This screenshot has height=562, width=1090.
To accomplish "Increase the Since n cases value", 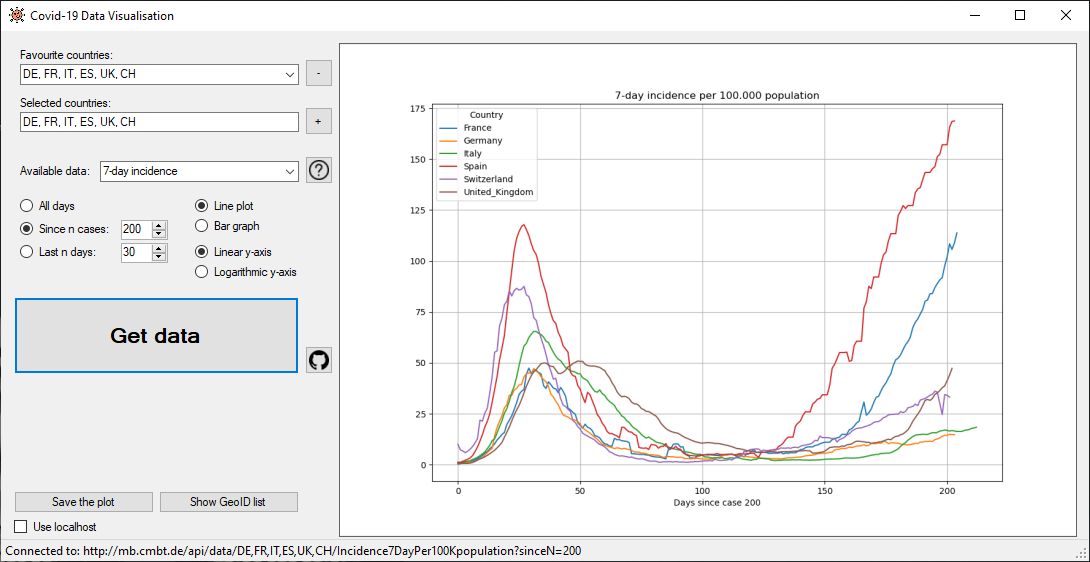I will point(159,225).
